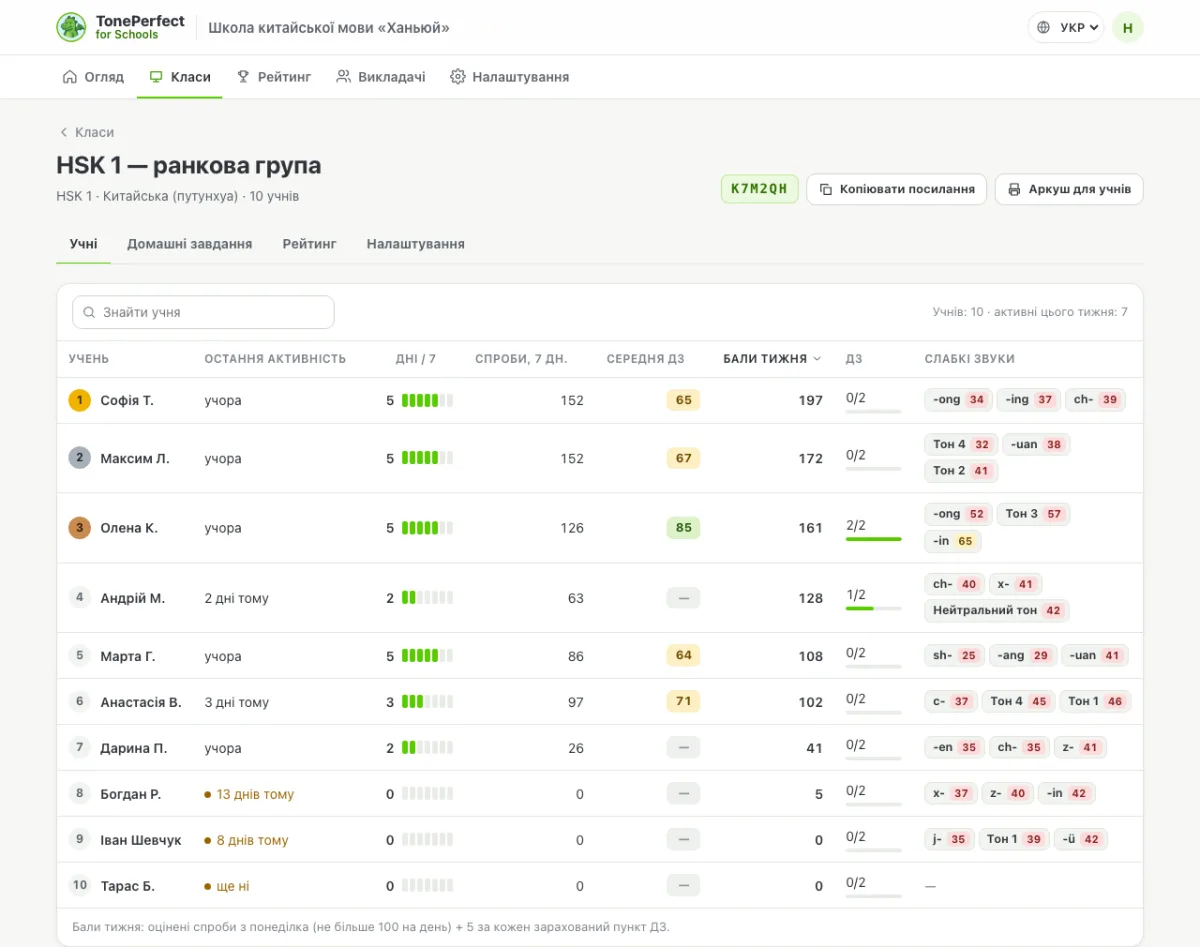1200x947 pixels.
Task: Click Аркуш для учнів button
Action: (1069, 189)
